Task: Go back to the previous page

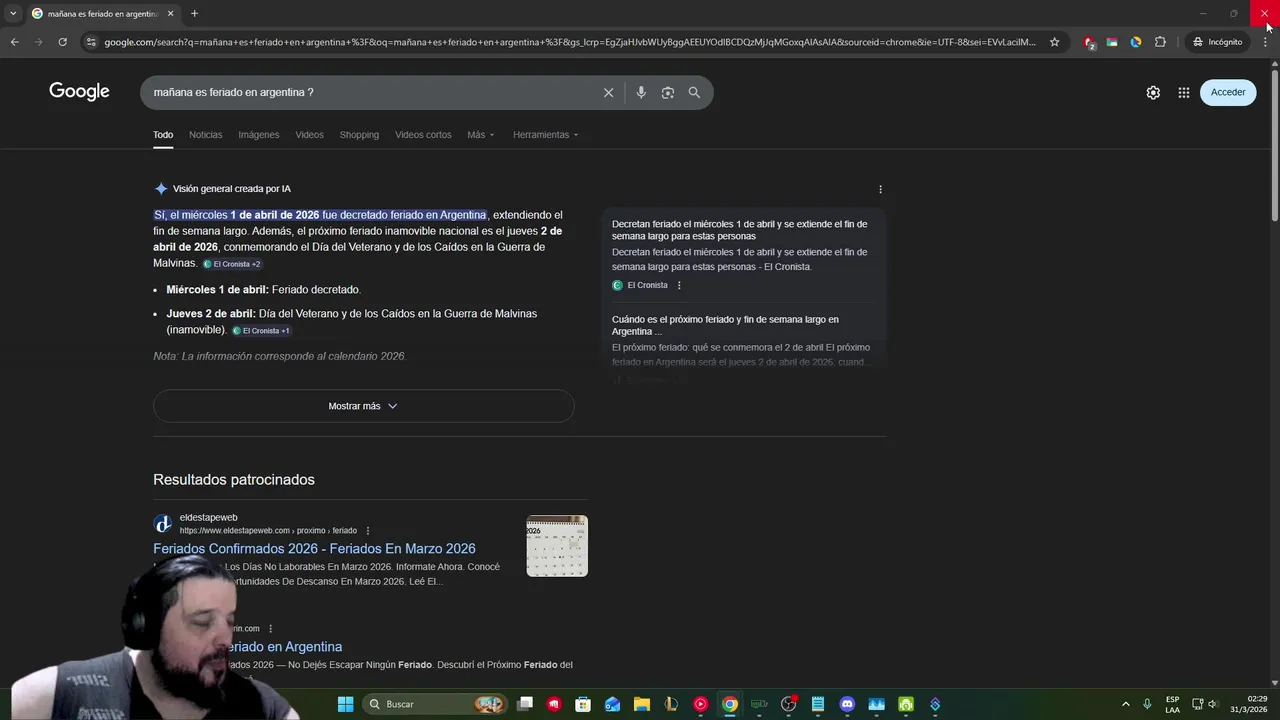Action: coord(14,42)
